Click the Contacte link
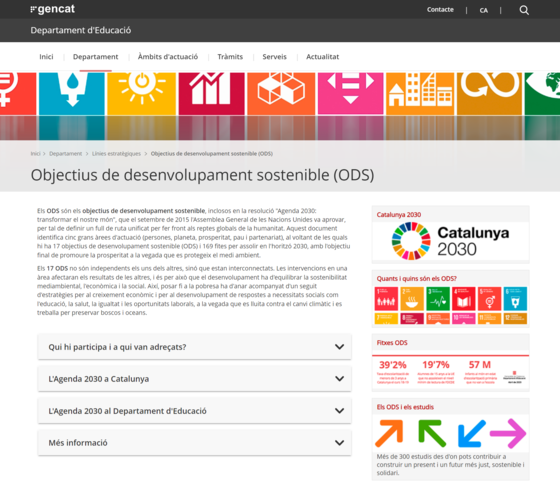The height and width of the screenshot is (487, 560). (x=440, y=10)
